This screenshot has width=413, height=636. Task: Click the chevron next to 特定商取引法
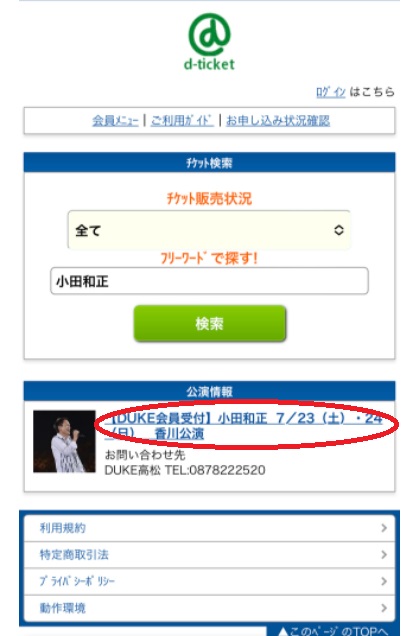click(x=384, y=555)
